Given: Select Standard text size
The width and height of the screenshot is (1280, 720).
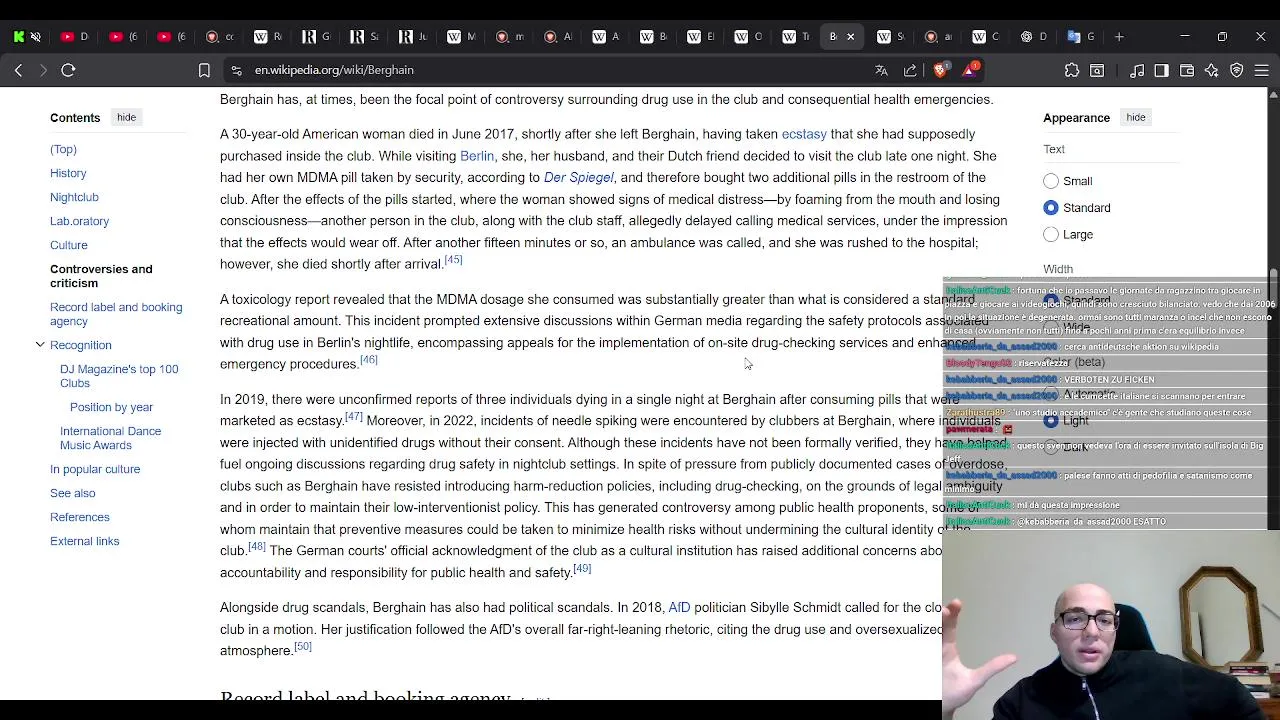Looking at the screenshot, I should pyautogui.click(x=1051, y=207).
